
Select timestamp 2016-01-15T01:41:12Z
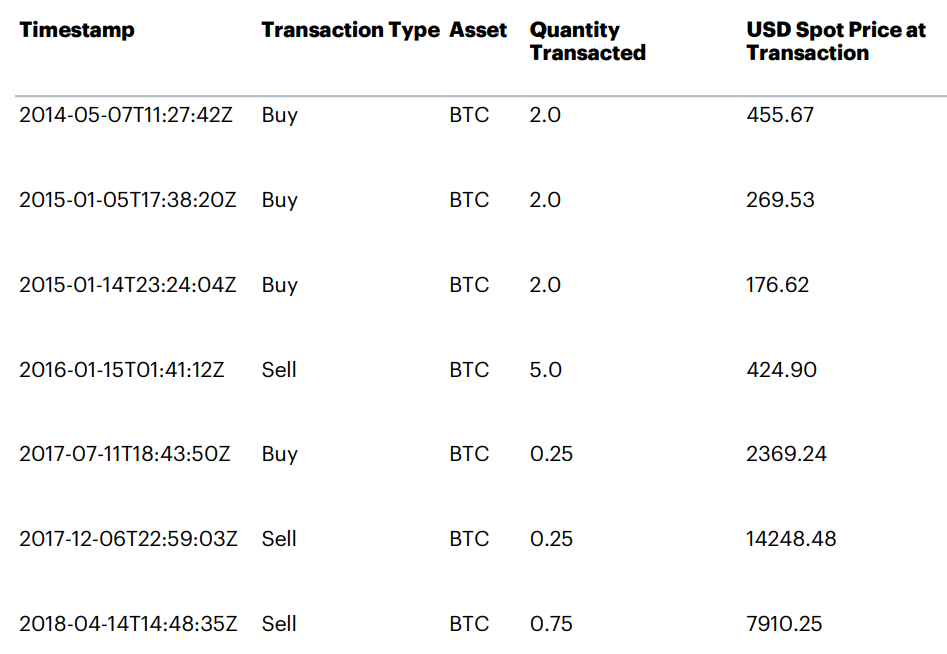pyautogui.click(x=122, y=370)
